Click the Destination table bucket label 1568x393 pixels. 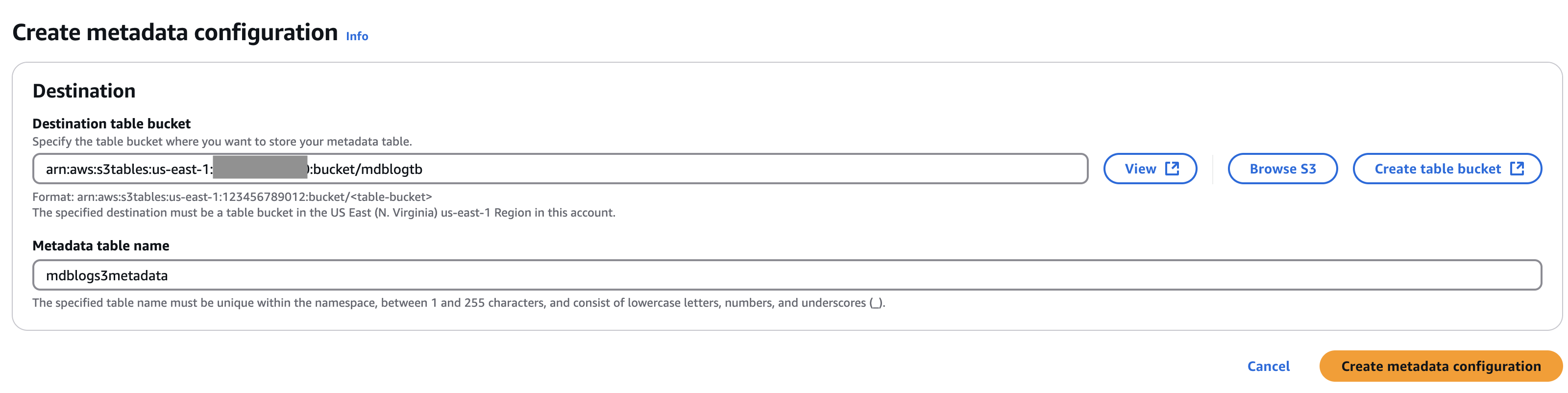111,123
